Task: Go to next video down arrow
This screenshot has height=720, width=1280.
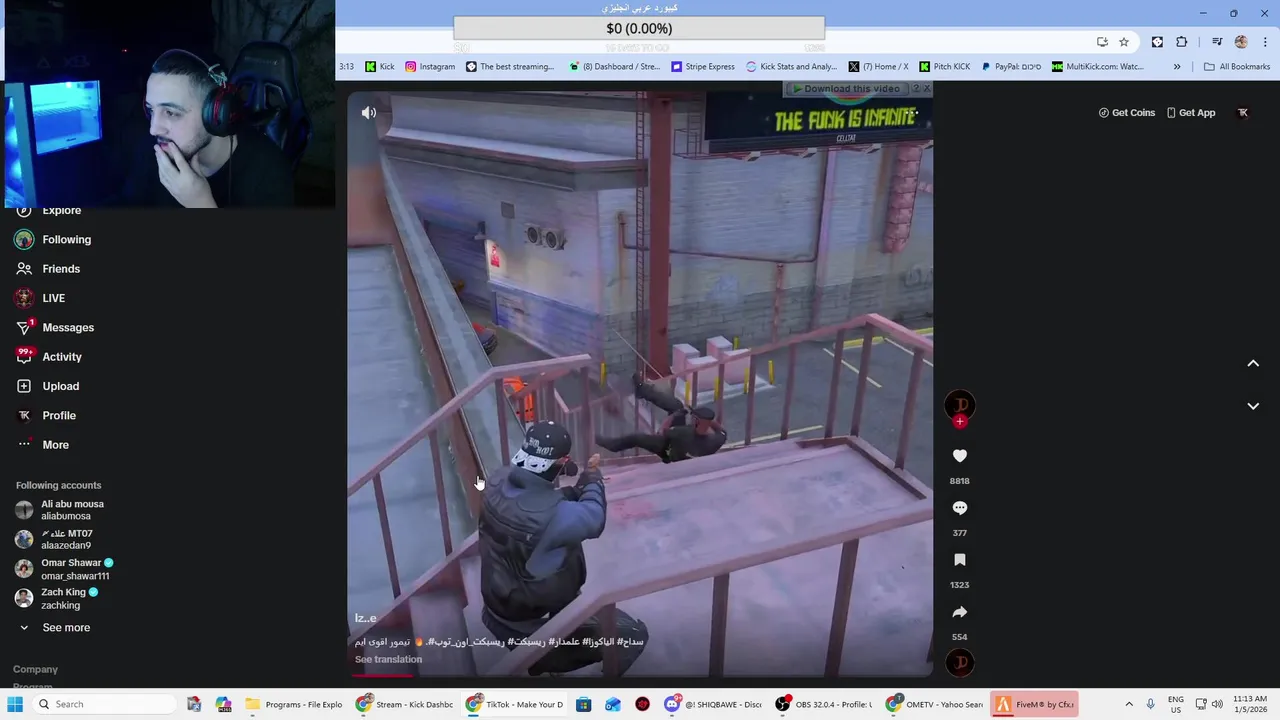Action: point(1253,406)
